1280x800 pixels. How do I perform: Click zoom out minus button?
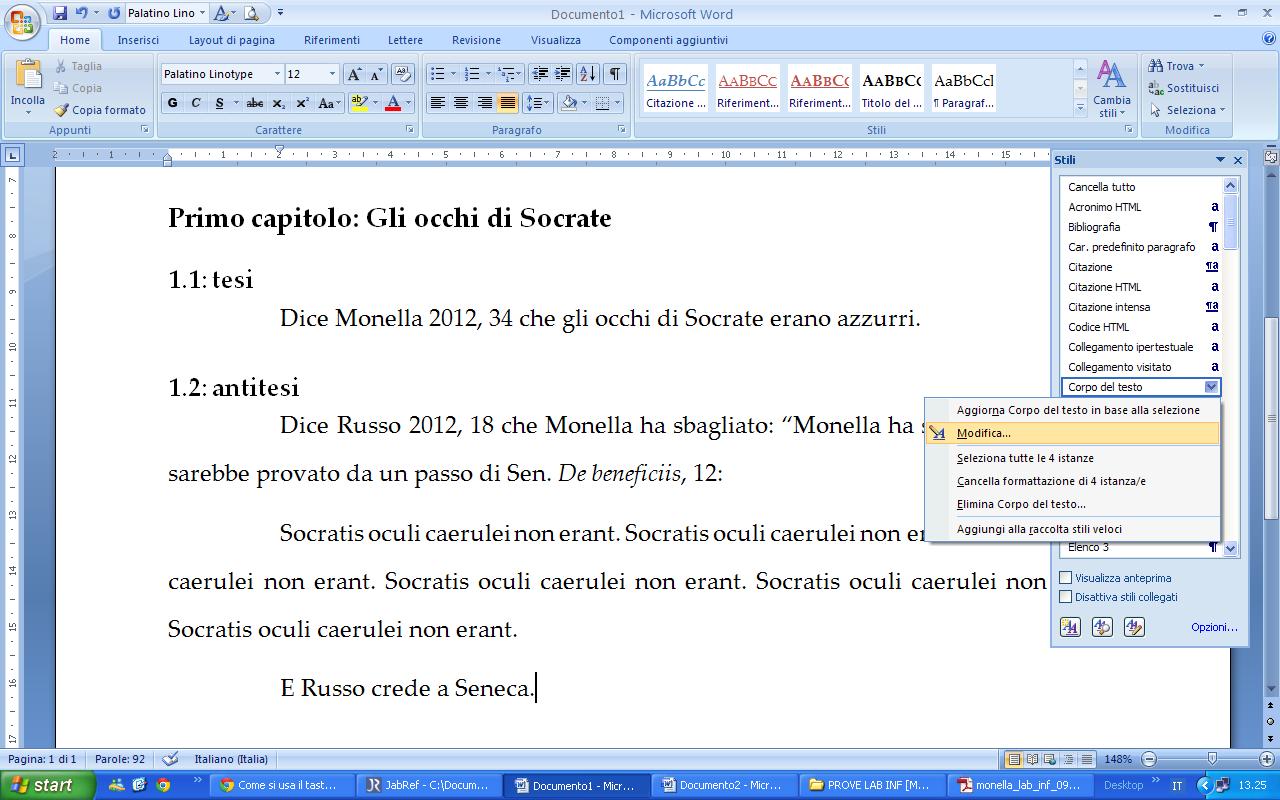coord(1149,759)
